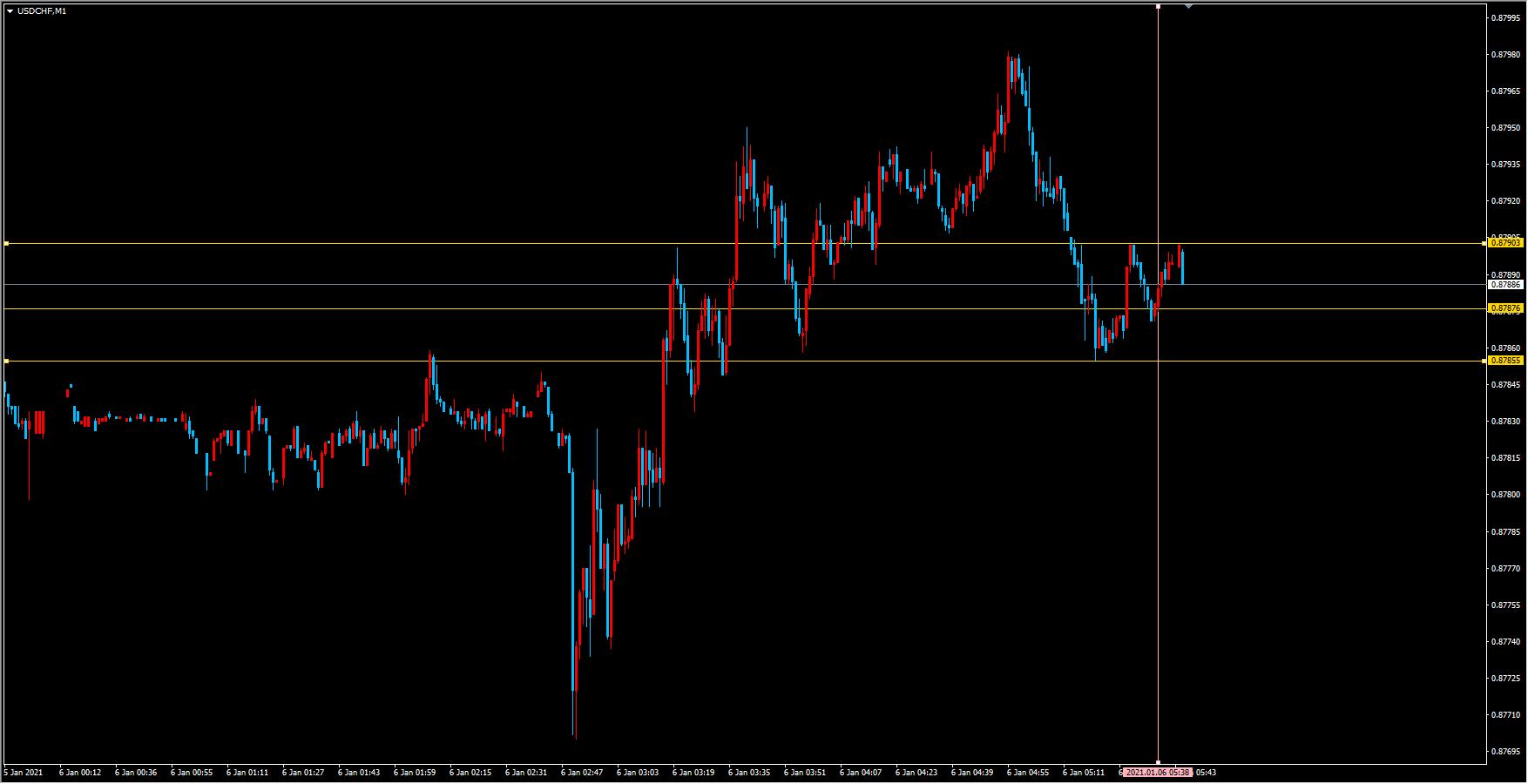Select the bottom handle of the vertical line
Viewport: 1528px width, 784px height.
tap(1158, 762)
